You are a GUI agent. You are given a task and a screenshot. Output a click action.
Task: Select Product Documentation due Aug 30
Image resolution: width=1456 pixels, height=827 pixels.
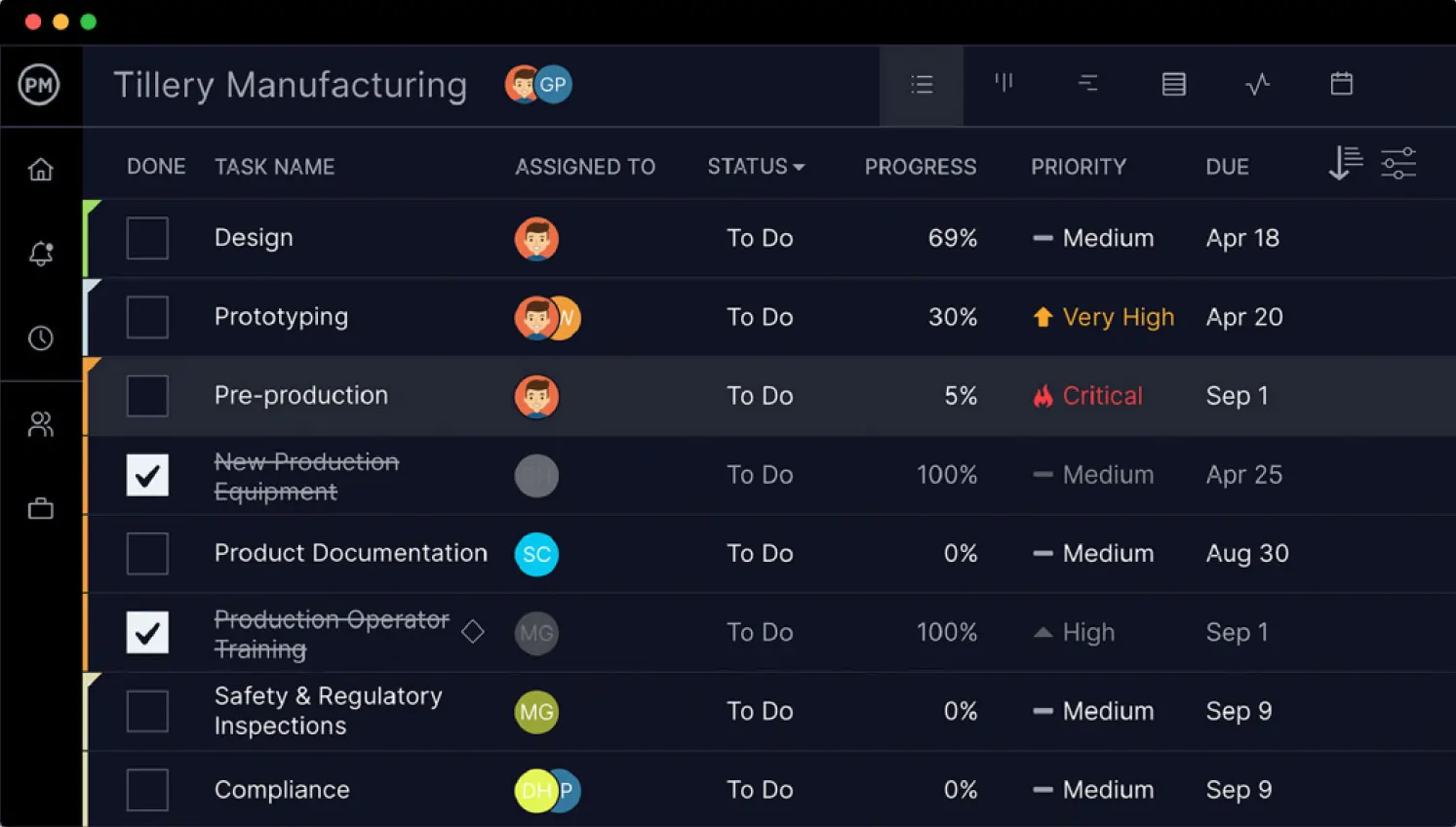coord(1247,553)
